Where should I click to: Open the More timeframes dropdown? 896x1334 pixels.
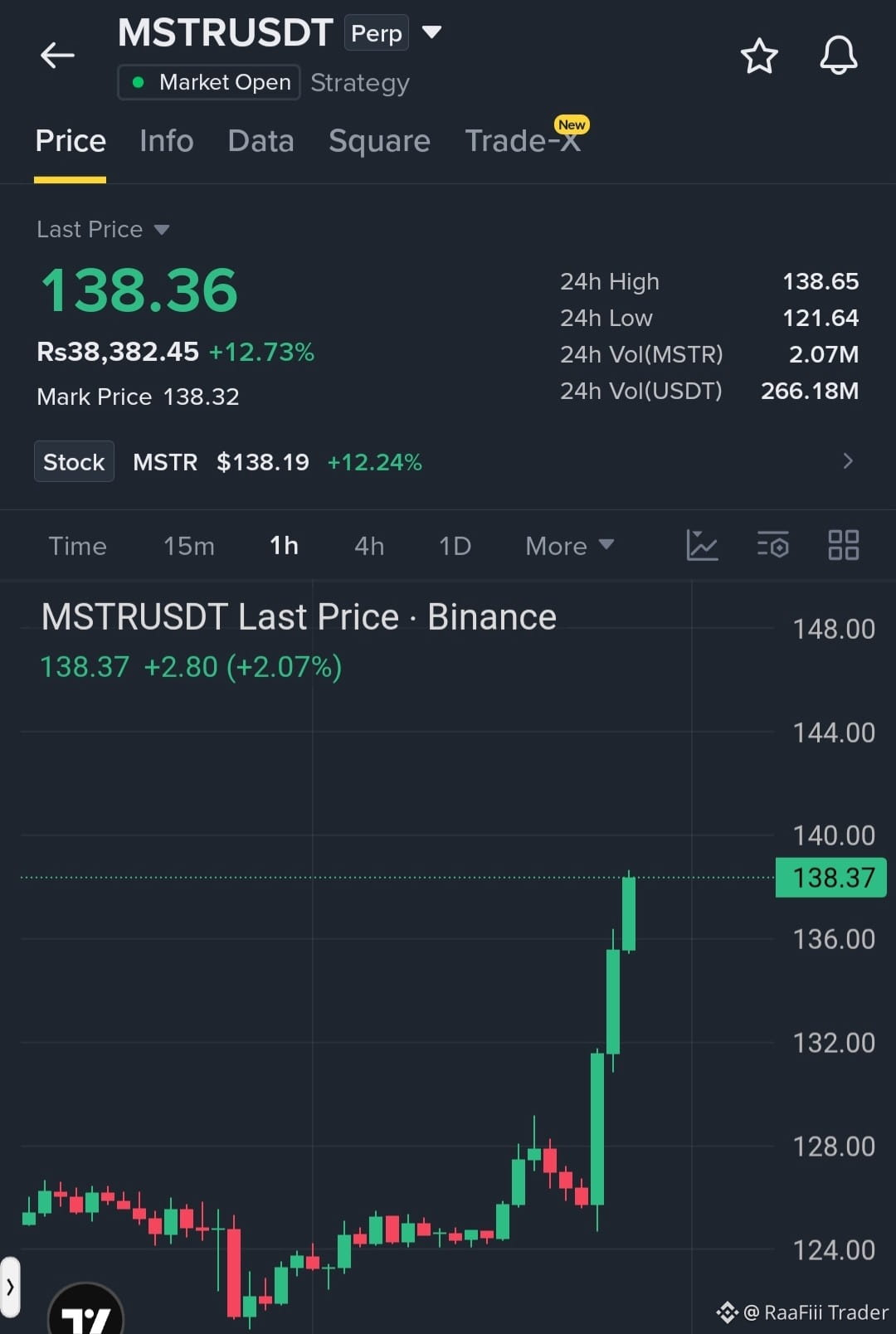click(x=570, y=546)
